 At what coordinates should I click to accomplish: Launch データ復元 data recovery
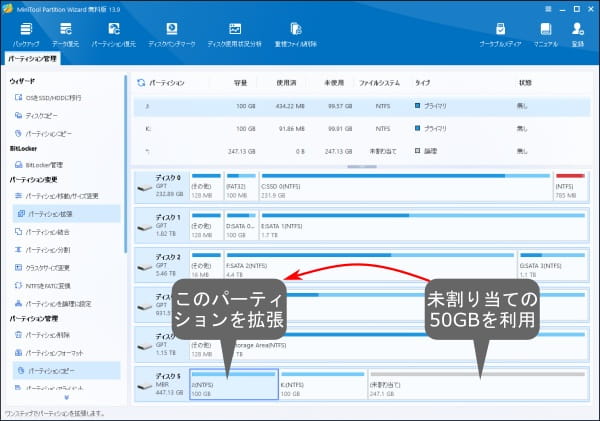pyautogui.click(x=65, y=34)
